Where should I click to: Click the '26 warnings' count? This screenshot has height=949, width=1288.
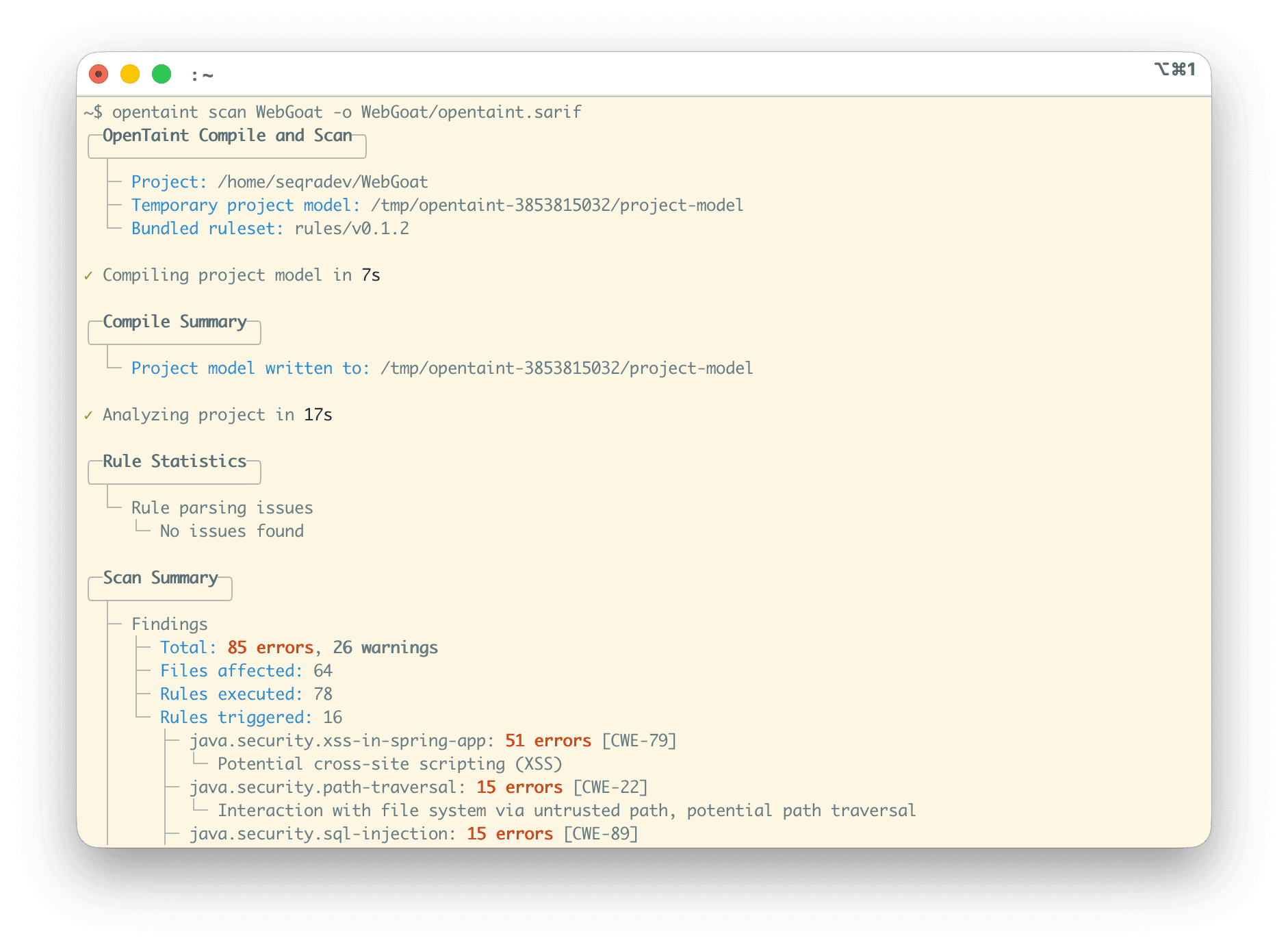click(x=385, y=648)
